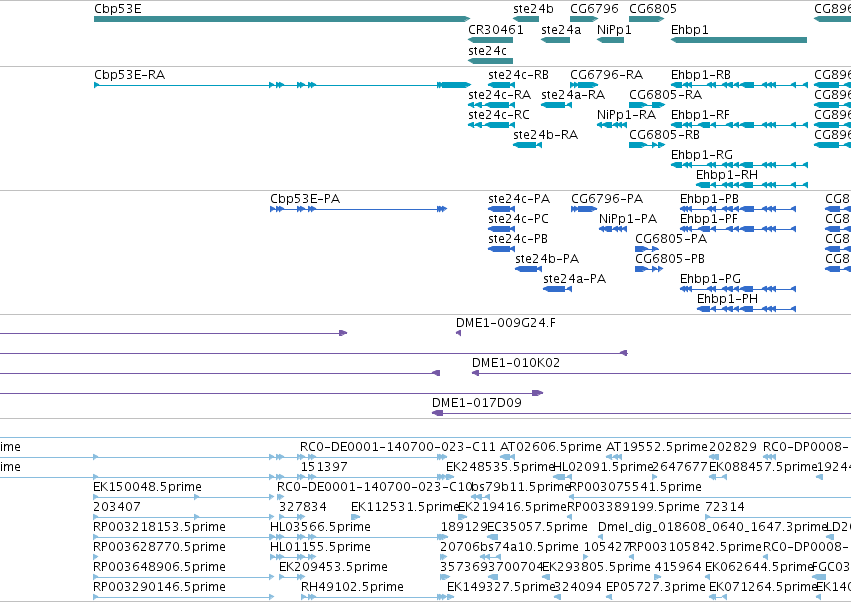Click the NiPp1-PA protein label

point(628,219)
